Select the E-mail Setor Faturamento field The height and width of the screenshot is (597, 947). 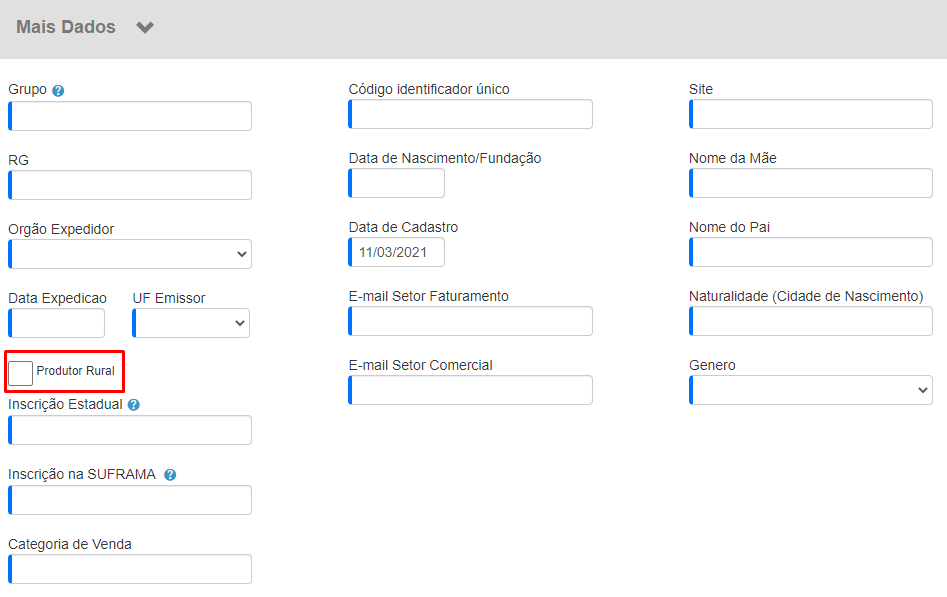click(470, 321)
